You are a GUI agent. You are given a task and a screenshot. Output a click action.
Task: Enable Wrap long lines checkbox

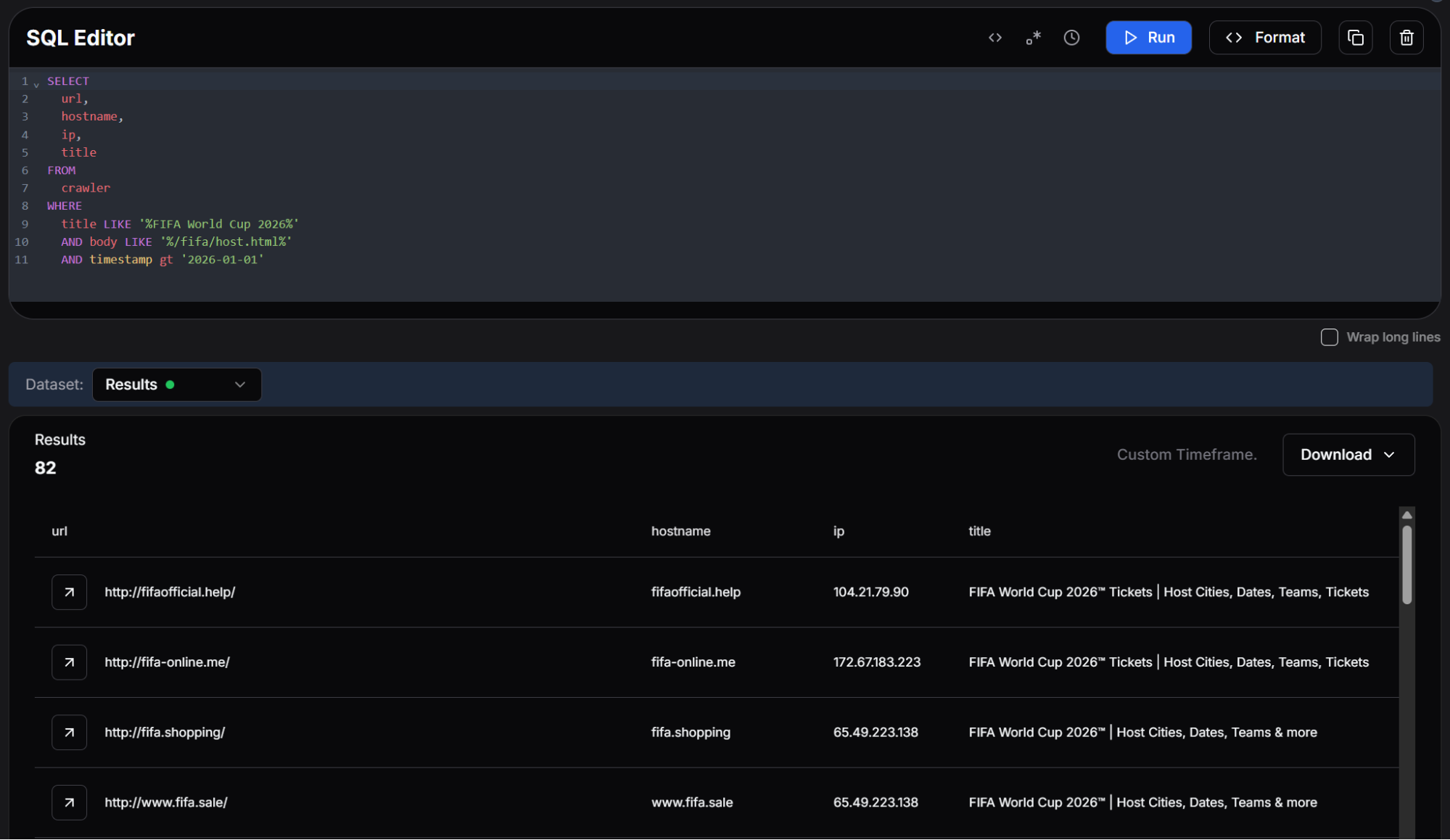click(1329, 337)
